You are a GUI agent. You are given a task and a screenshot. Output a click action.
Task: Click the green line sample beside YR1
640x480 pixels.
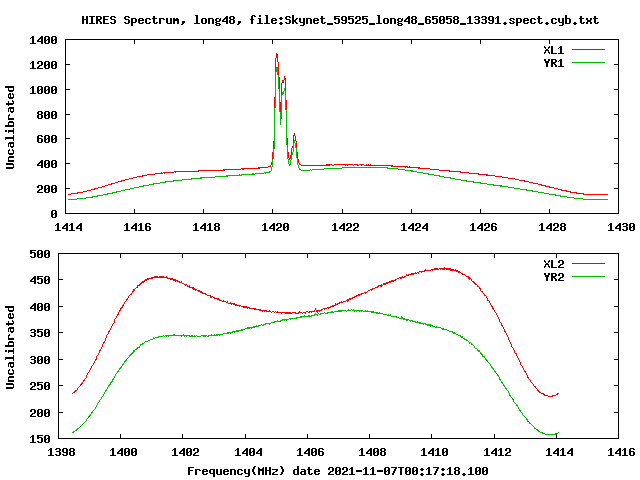point(588,63)
